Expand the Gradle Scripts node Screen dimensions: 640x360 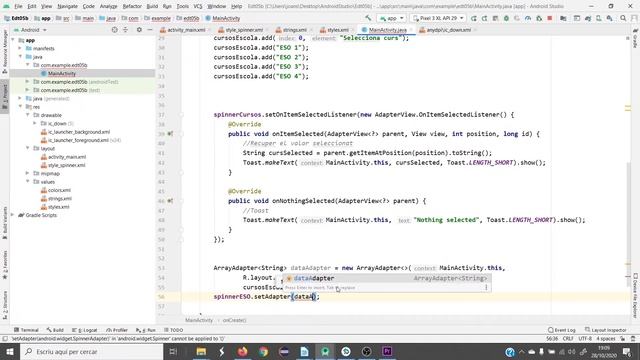[13, 215]
